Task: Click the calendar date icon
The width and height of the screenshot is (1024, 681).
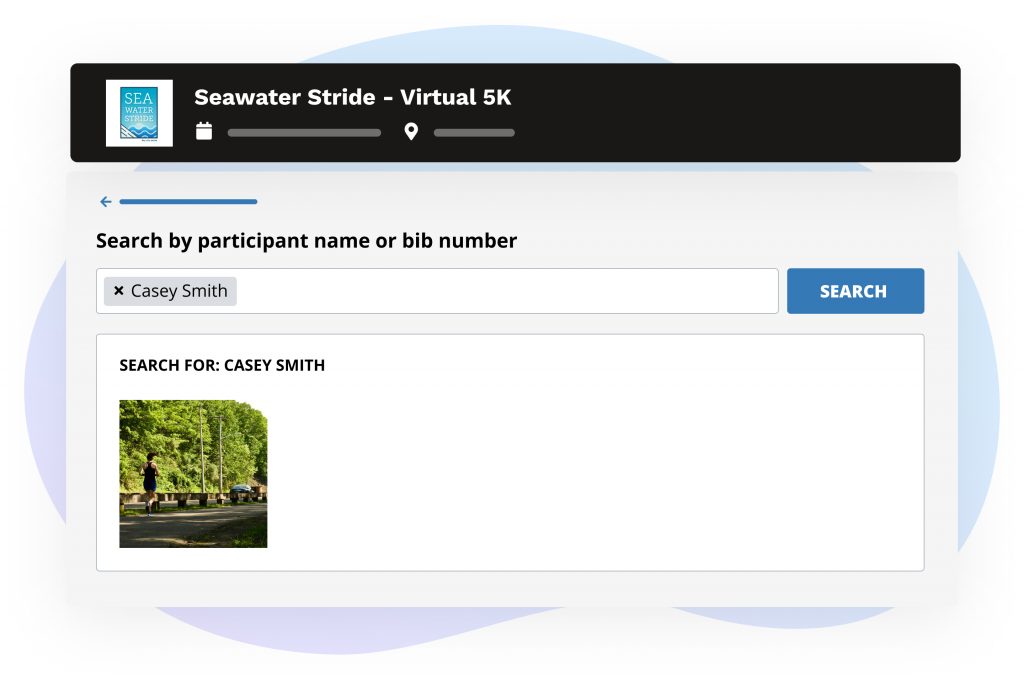Action: tap(204, 131)
